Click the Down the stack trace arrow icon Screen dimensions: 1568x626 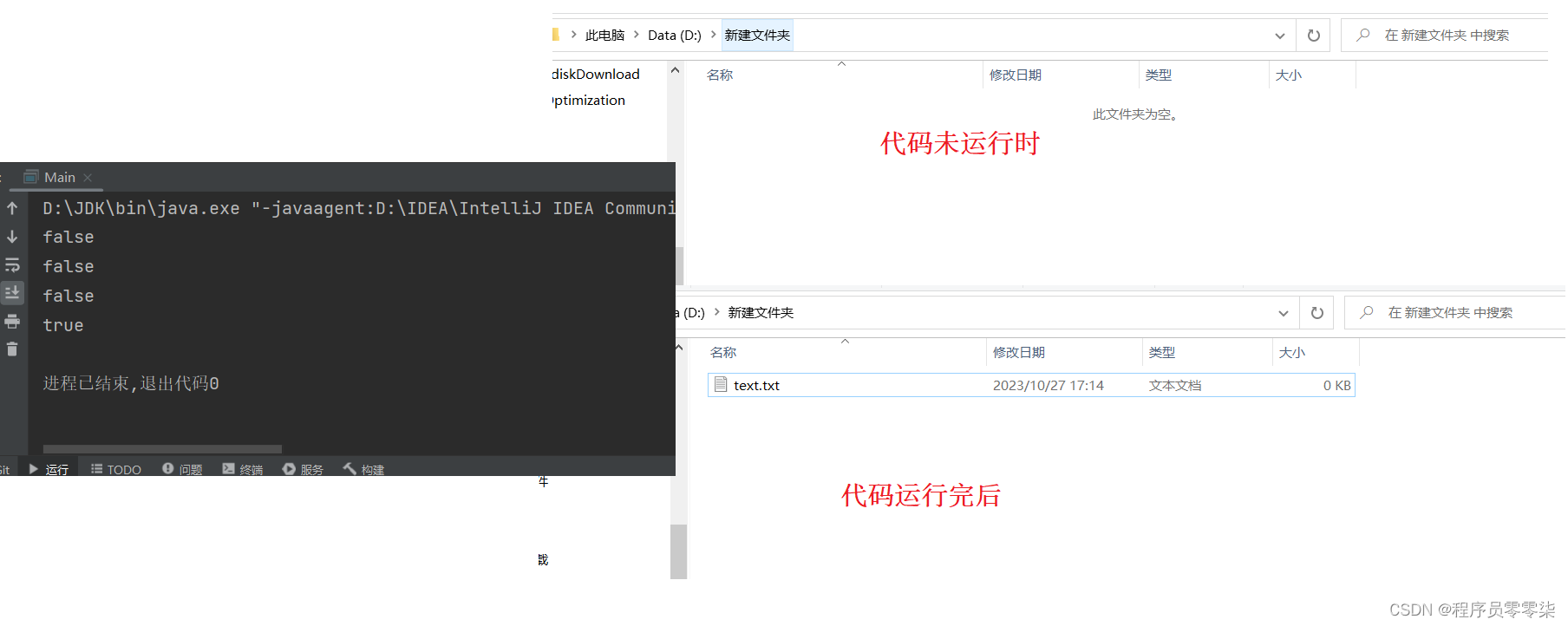tap(12, 237)
